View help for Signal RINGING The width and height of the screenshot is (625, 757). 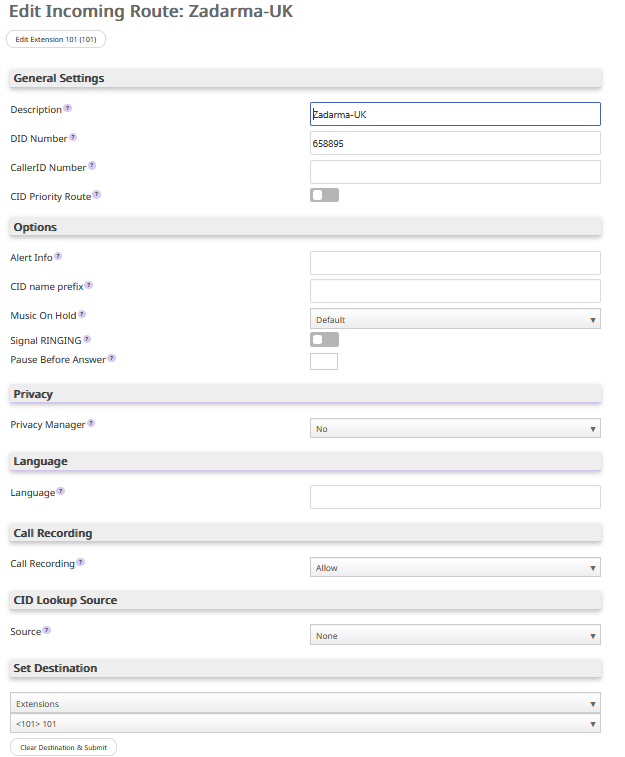(87, 339)
